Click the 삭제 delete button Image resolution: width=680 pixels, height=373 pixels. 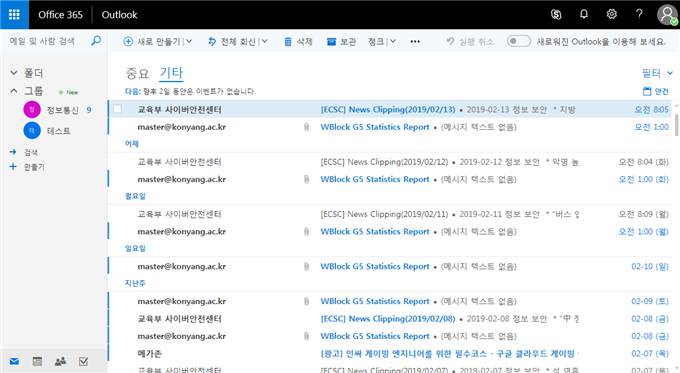tap(298, 42)
